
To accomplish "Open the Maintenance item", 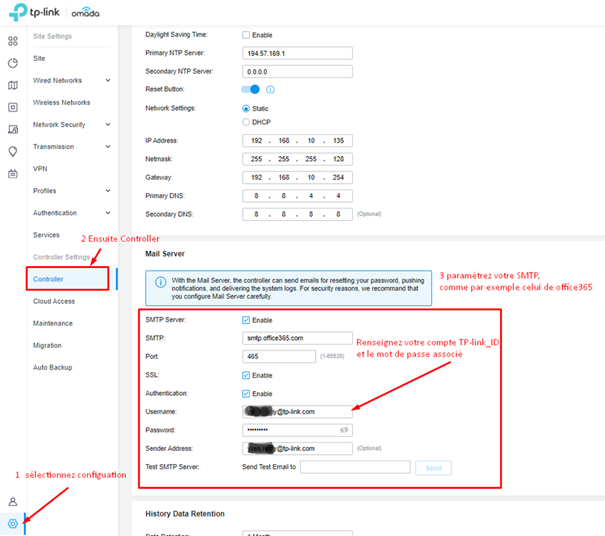I will pyautogui.click(x=52, y=323).
